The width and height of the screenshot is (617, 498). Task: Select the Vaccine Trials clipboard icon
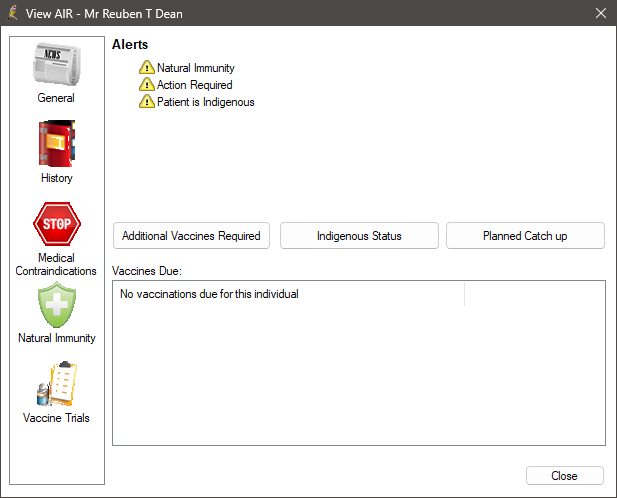tap(56, 384)
